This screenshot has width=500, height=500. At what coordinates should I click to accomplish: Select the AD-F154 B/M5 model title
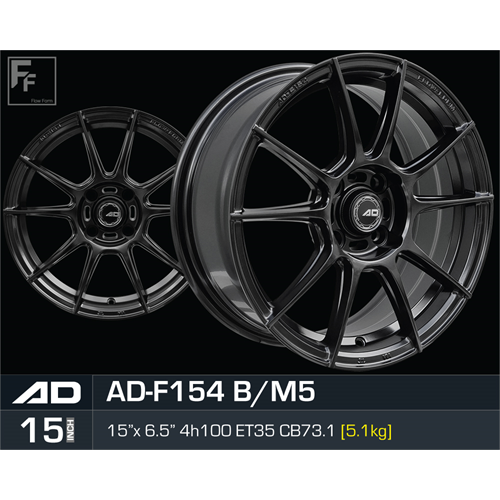211,392
